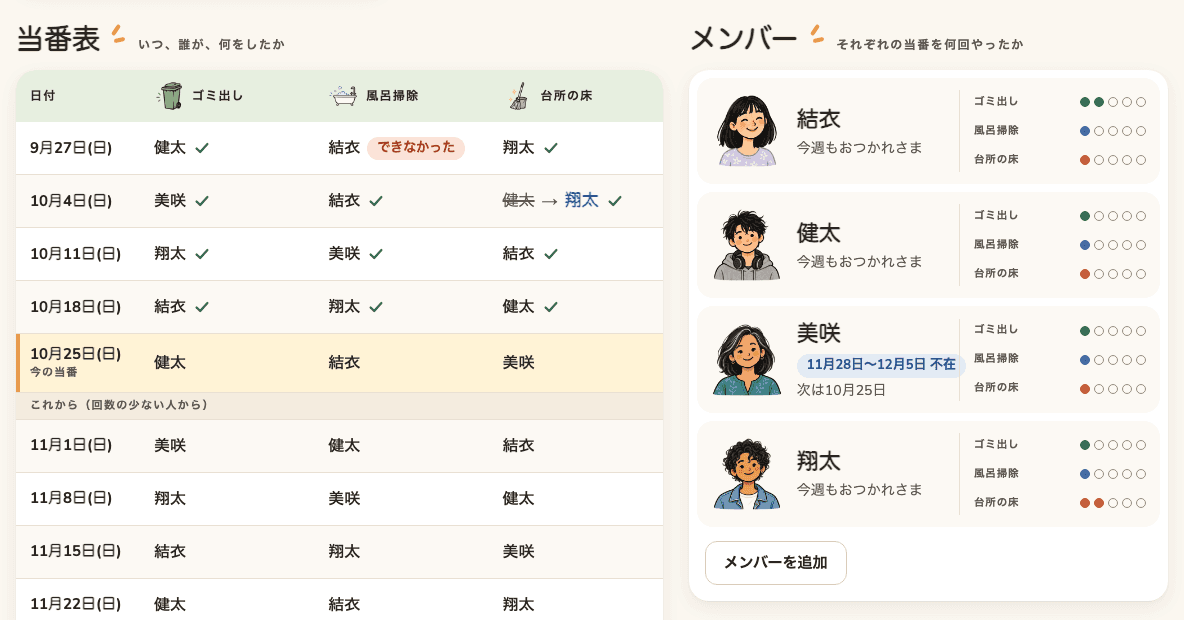The image size is (1184, 620).
Task: Select the 11月22日(日) date cell
Action: tap(76, 604)
